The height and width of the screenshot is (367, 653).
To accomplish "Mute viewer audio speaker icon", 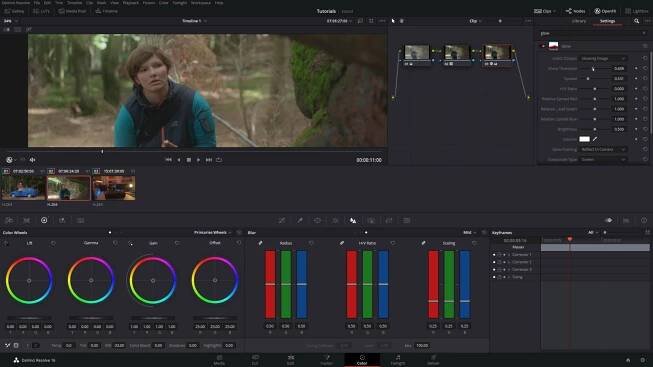I will (32, 160).
